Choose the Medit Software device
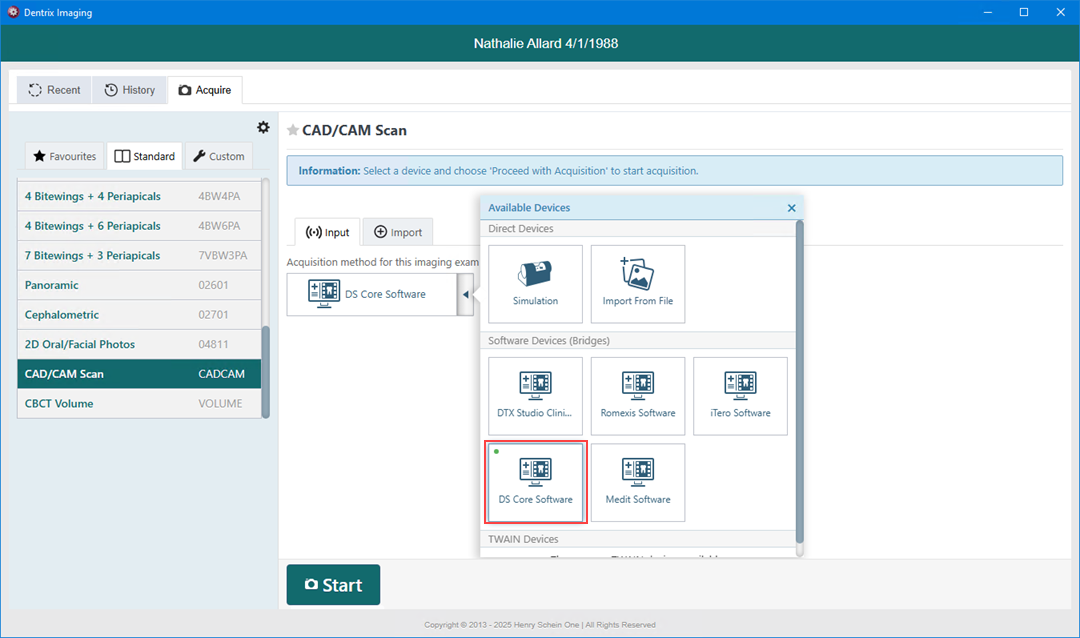Viewport: 1080px width, 638px height. coord(637,482)
